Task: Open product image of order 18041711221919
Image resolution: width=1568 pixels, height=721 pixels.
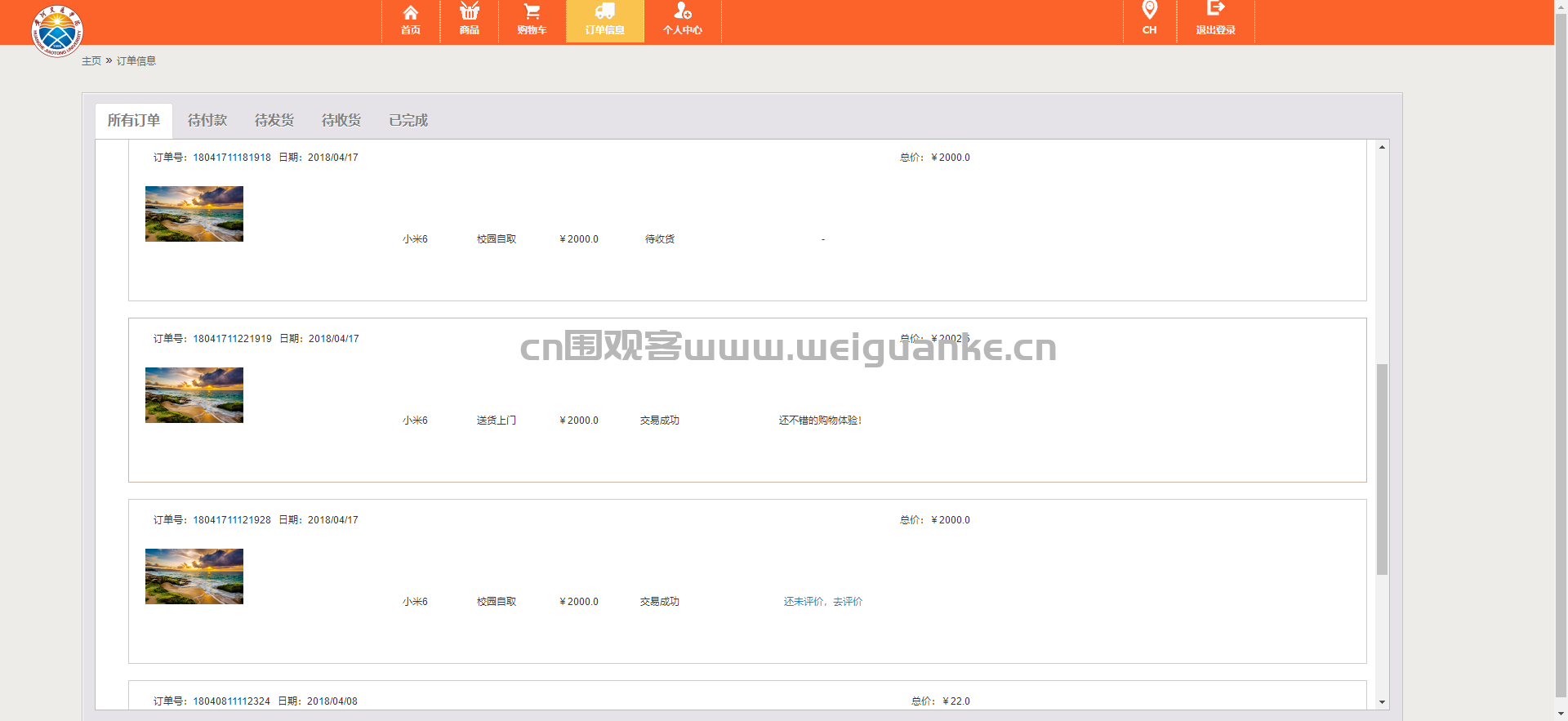Action: coord(194,395)
